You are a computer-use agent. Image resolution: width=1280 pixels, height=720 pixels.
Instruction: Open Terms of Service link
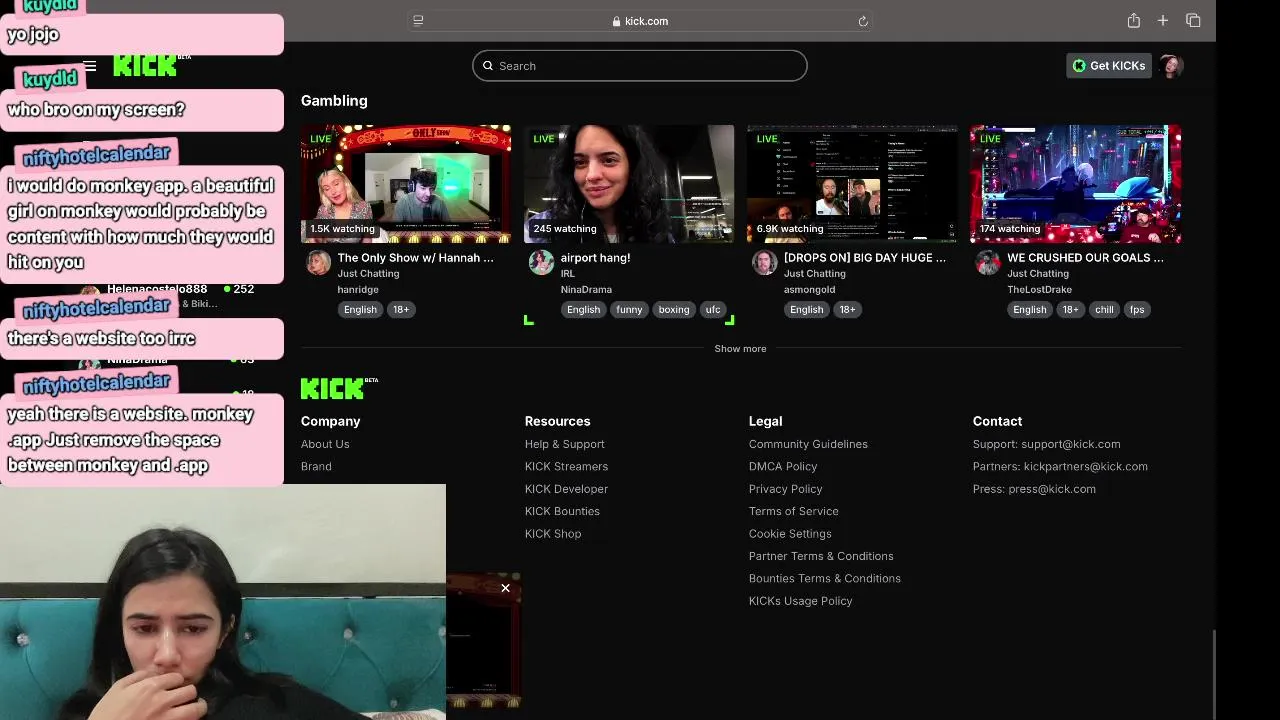click(x=794, y=511)
